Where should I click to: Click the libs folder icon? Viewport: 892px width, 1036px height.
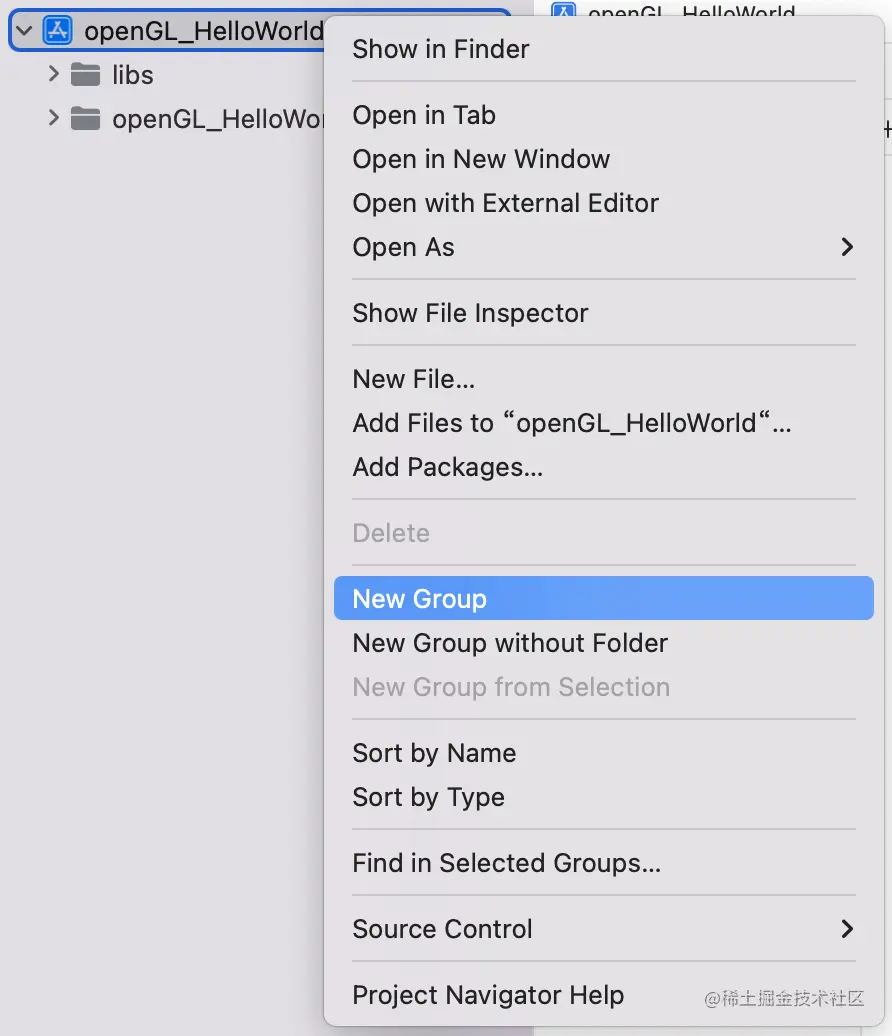pyautogui.click(x=85, y=75)
